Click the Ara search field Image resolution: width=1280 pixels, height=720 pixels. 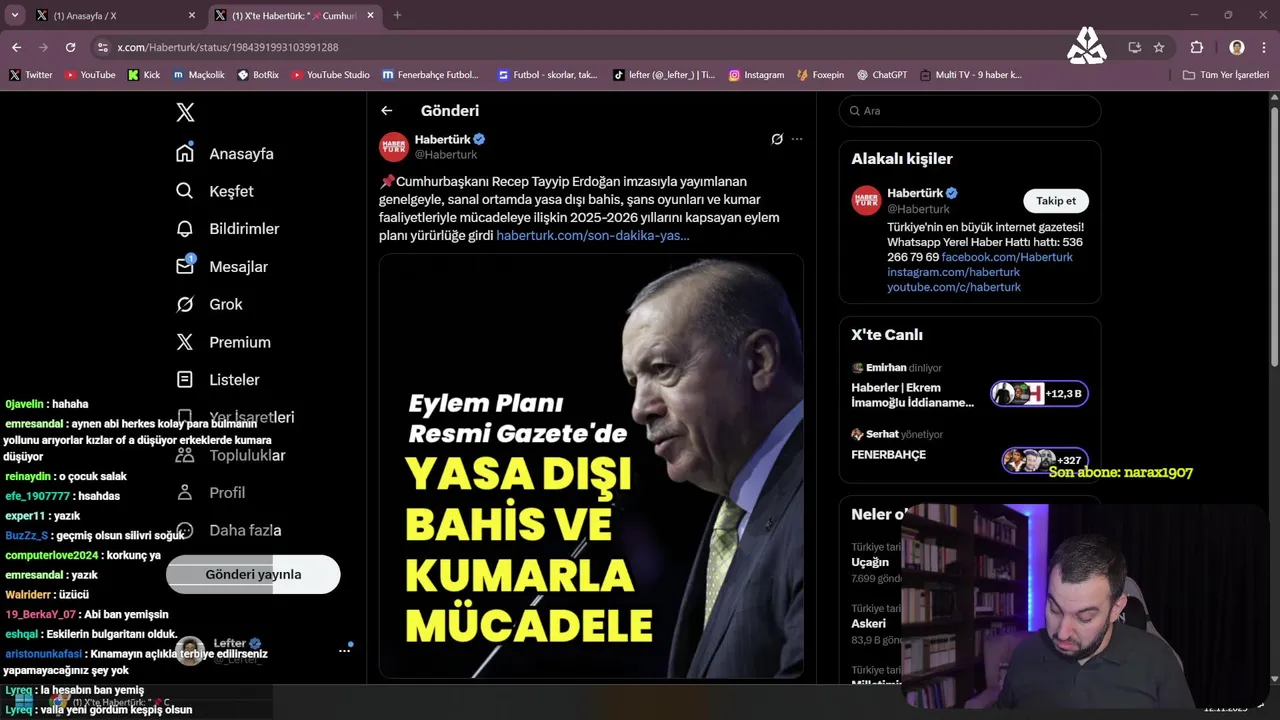point(970,111)
